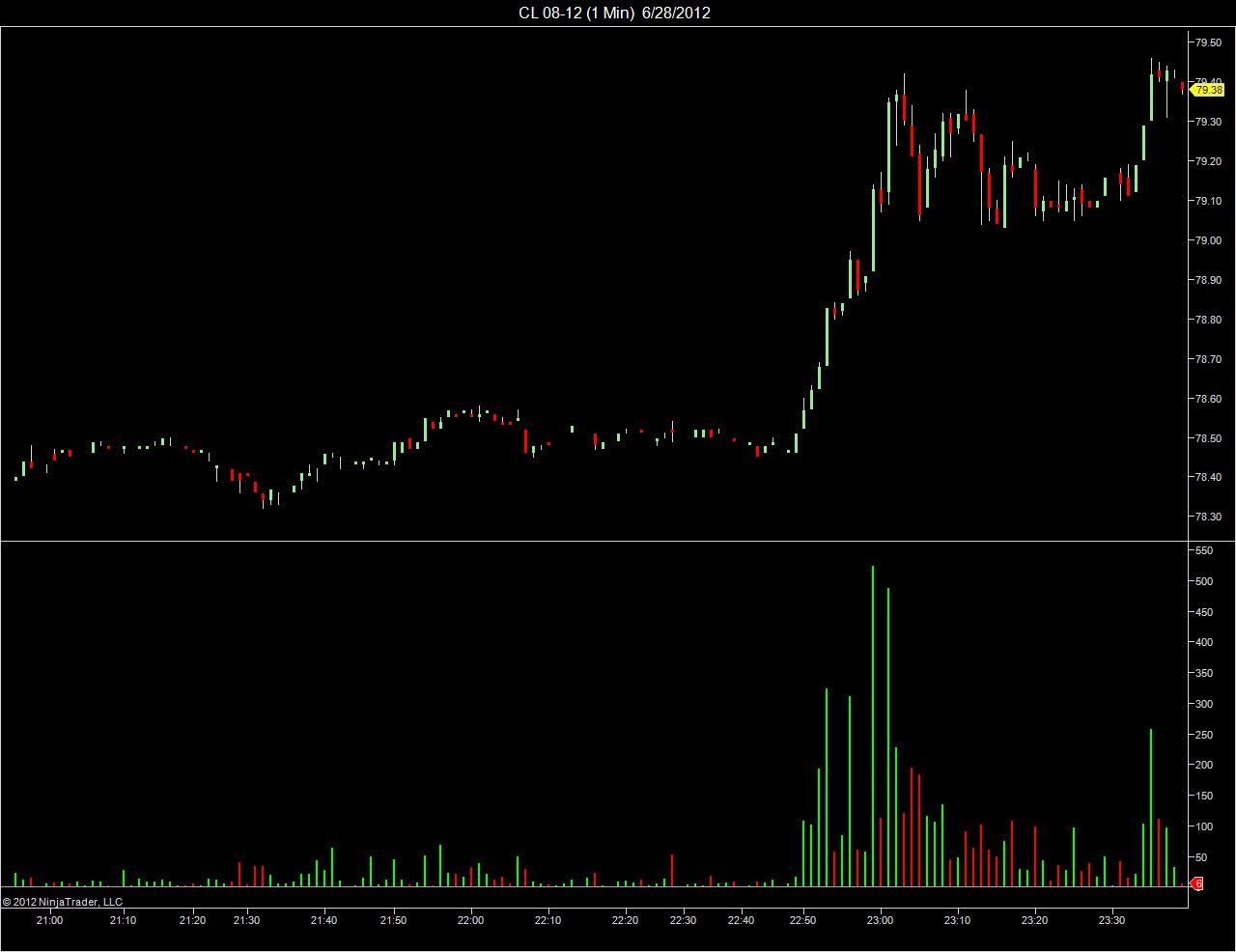Click the 350 volume axis label
Screen dimensions: 1236x952
(1203, 673)
